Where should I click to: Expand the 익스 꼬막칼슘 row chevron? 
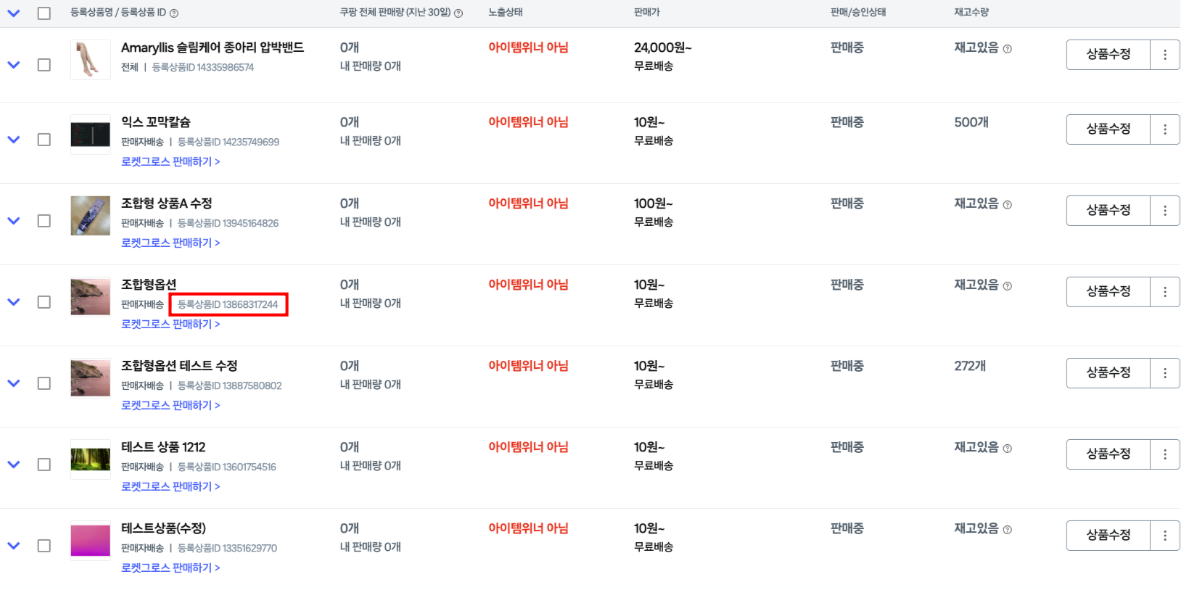(x=13, y=140)
